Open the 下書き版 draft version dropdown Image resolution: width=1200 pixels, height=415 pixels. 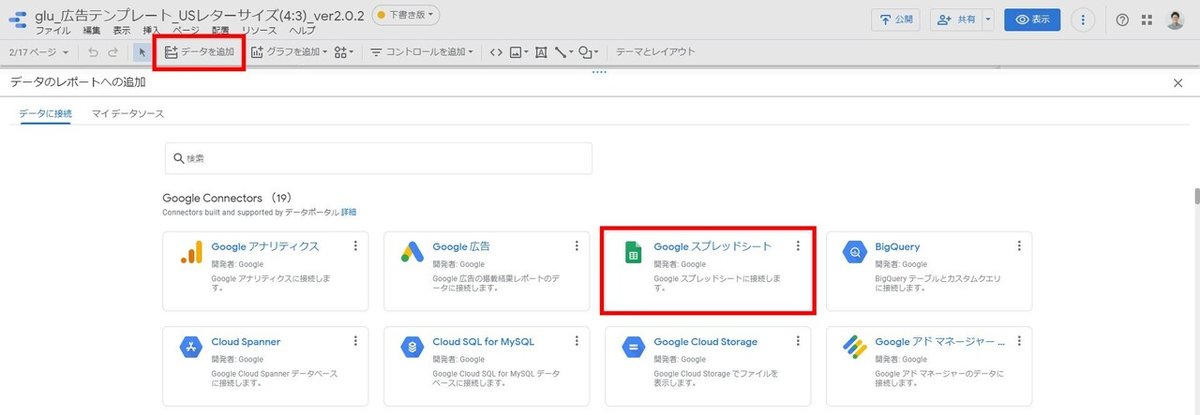(x=407, y=16)
